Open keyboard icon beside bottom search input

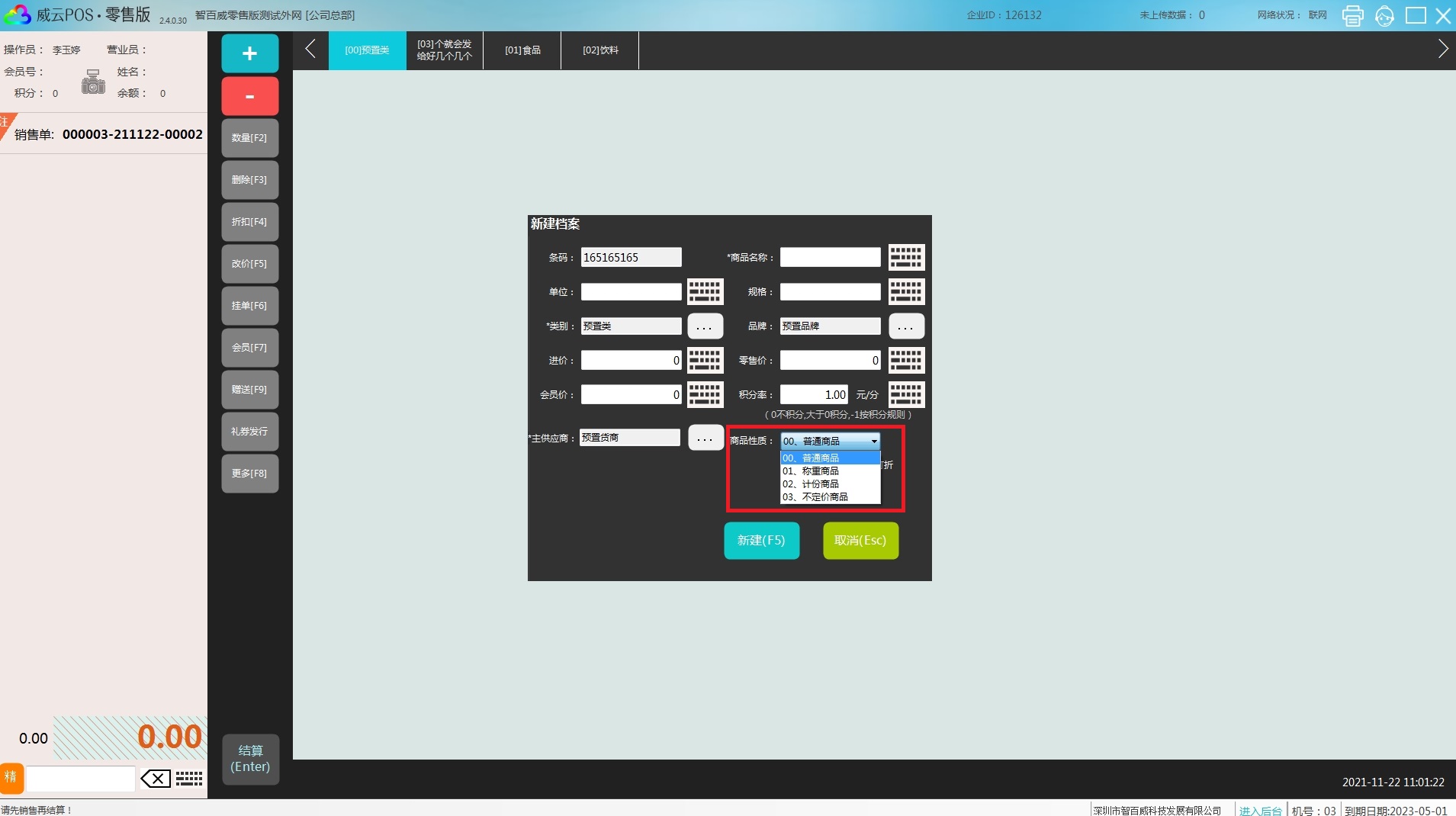[189, 779]
